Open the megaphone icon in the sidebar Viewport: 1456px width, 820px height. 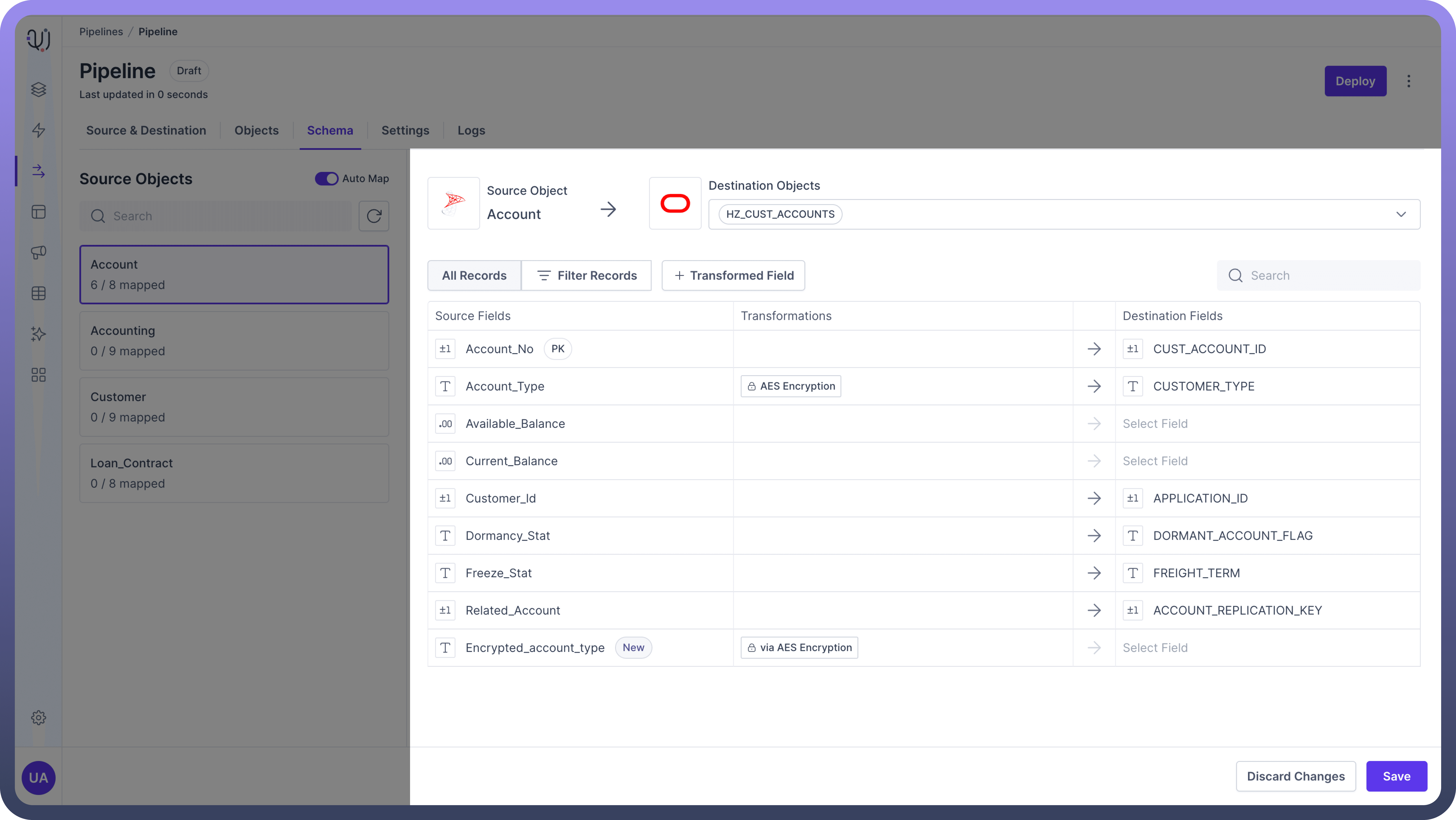(x=38, y=253)
